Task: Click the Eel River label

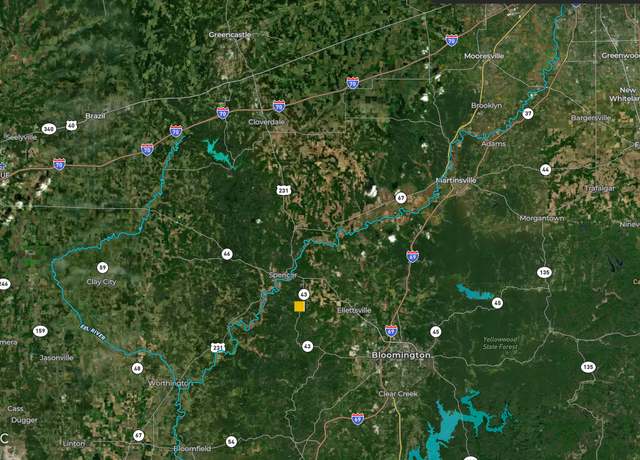Action: pos(93,333)
